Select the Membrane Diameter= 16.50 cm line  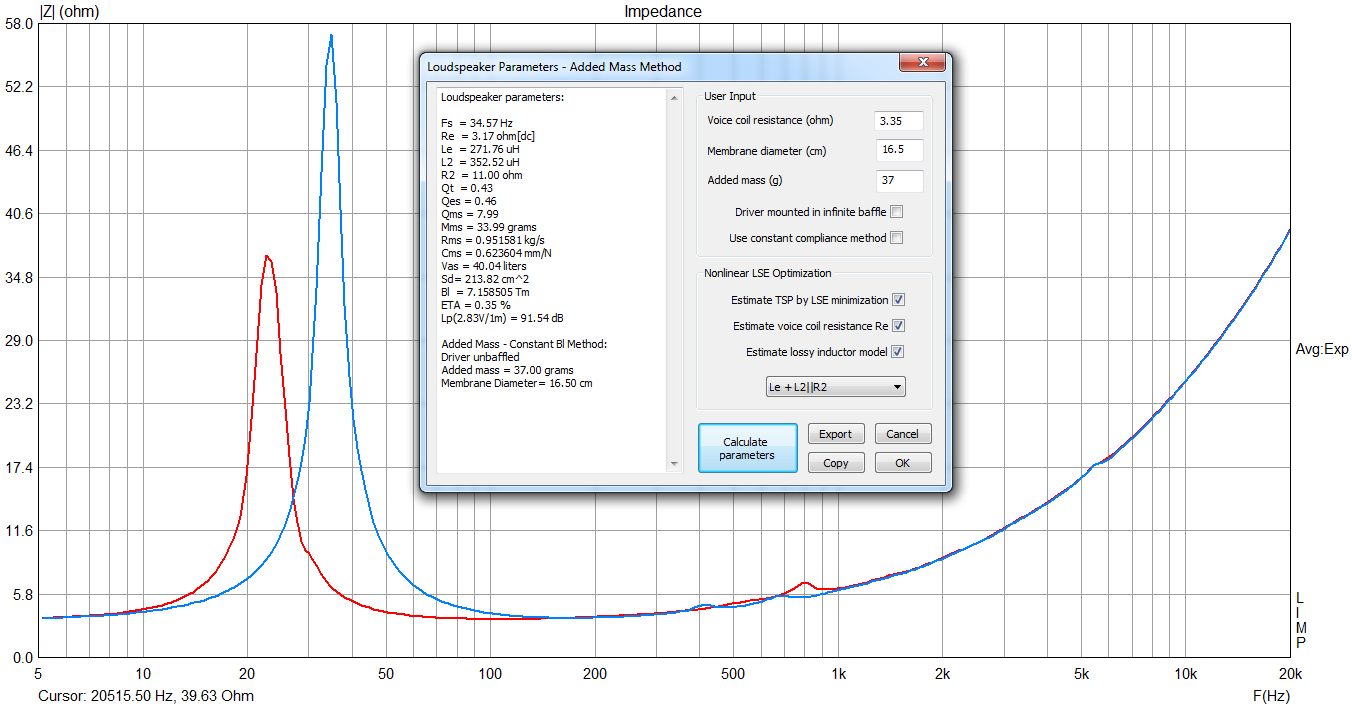pos(517,383)
